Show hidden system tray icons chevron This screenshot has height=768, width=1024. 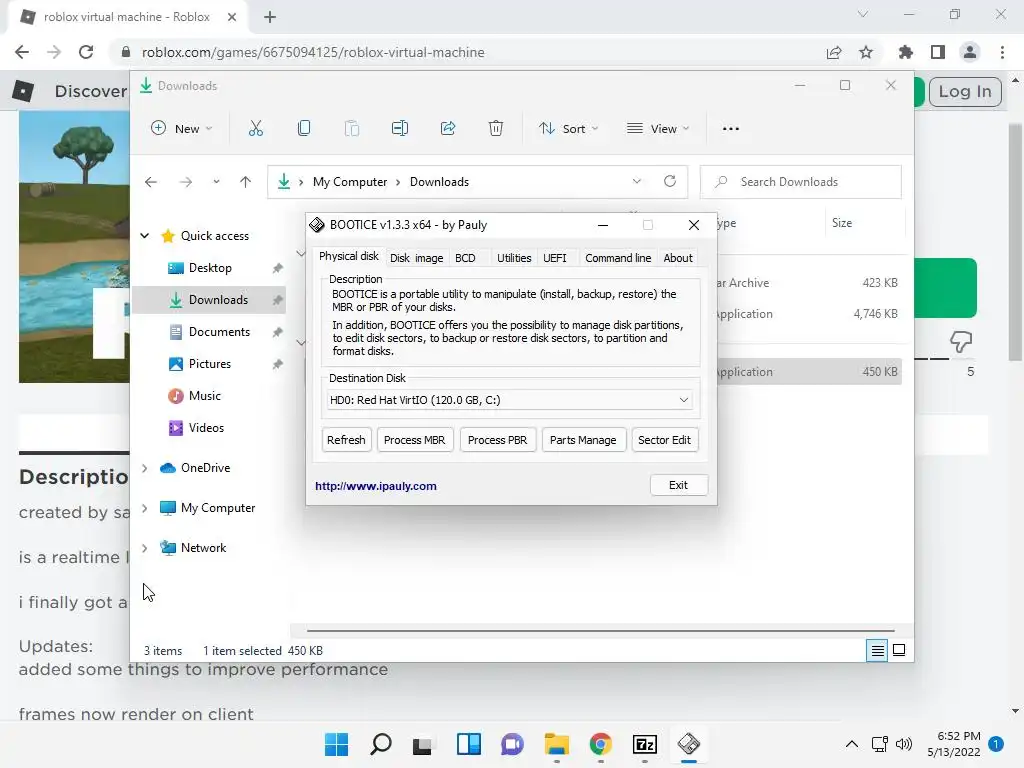852,744
